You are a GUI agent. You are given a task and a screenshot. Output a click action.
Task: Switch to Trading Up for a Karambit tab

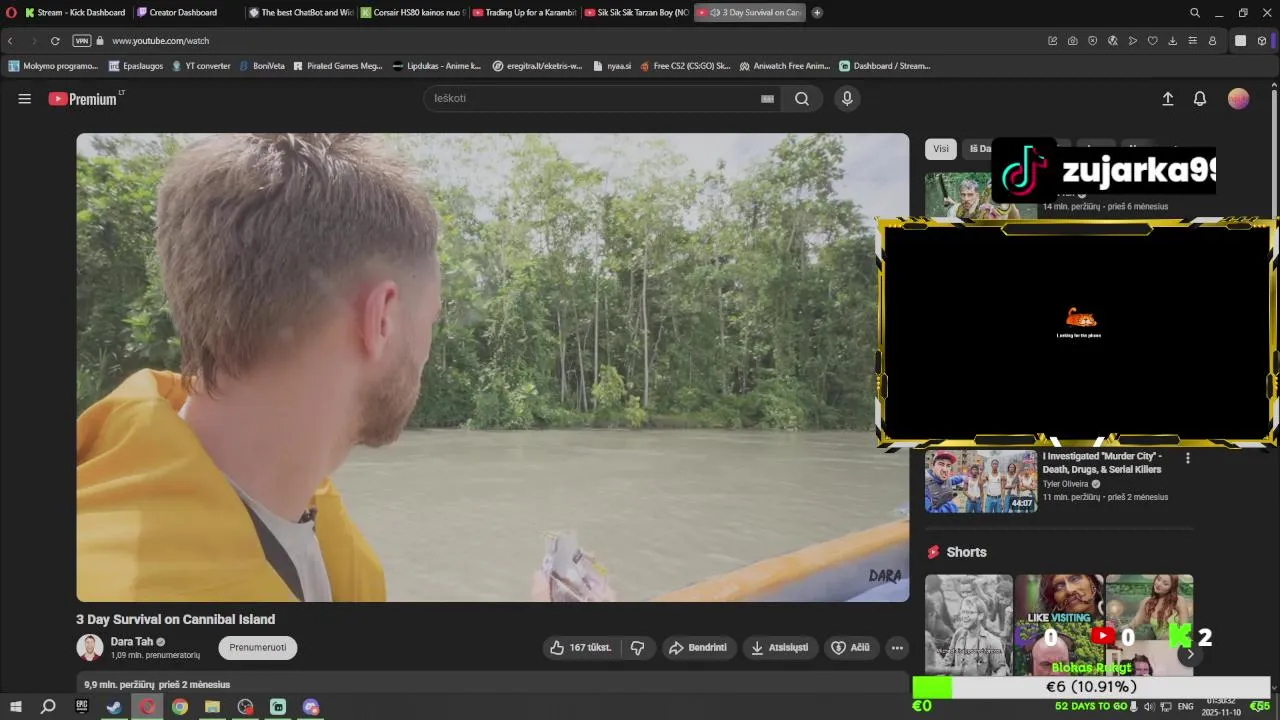523,13
